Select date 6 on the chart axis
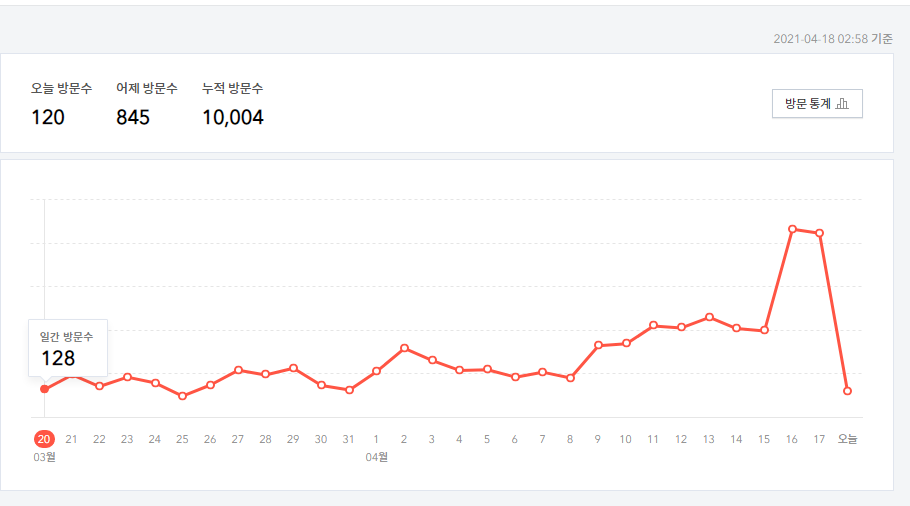 [514, 439]
